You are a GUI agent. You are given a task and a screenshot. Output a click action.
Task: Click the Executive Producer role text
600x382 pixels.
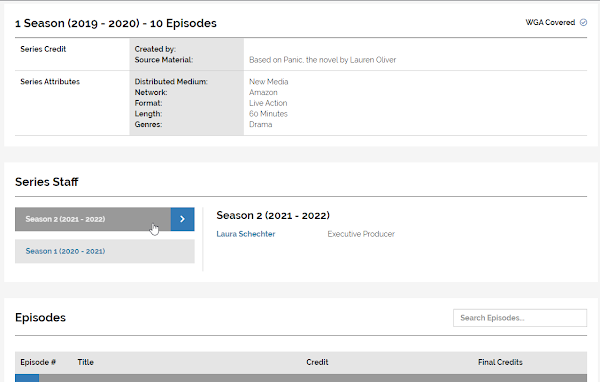pyautogui.click(x=361, y=234)
